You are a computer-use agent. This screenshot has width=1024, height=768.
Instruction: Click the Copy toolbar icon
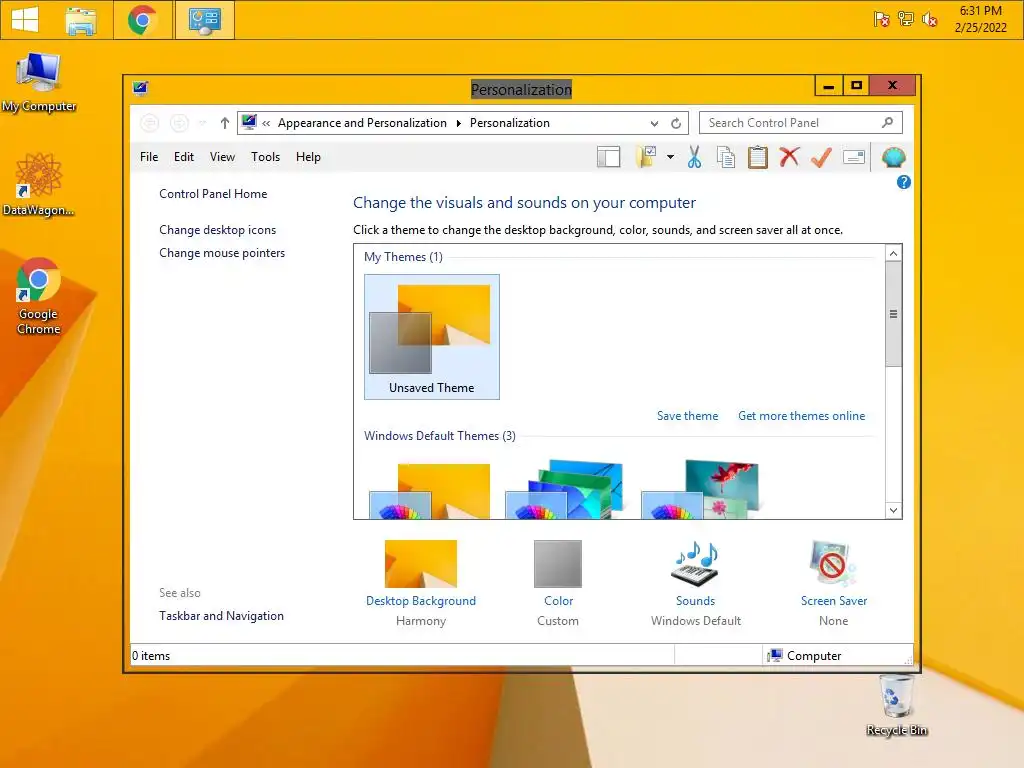coord(726,157)
